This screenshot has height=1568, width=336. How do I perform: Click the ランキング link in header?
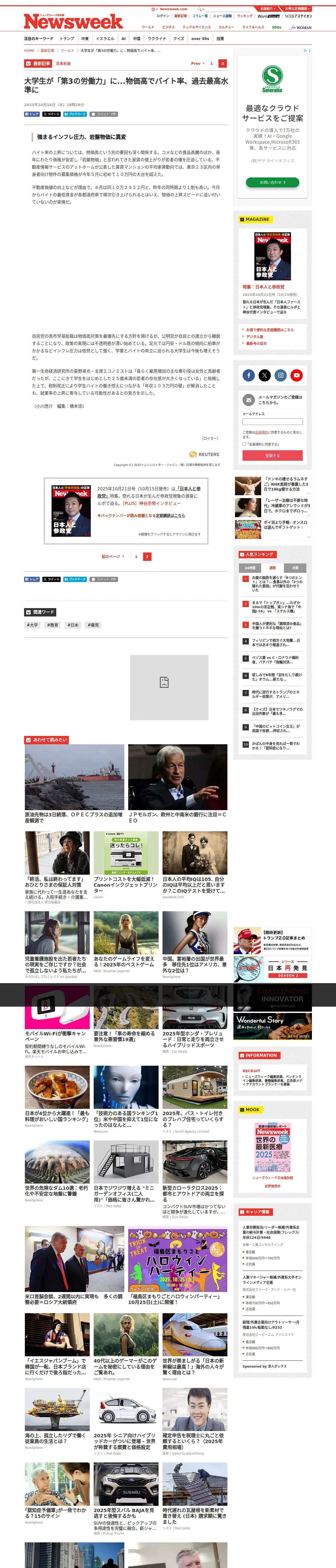pyautogui.click(x=244, y=16)
